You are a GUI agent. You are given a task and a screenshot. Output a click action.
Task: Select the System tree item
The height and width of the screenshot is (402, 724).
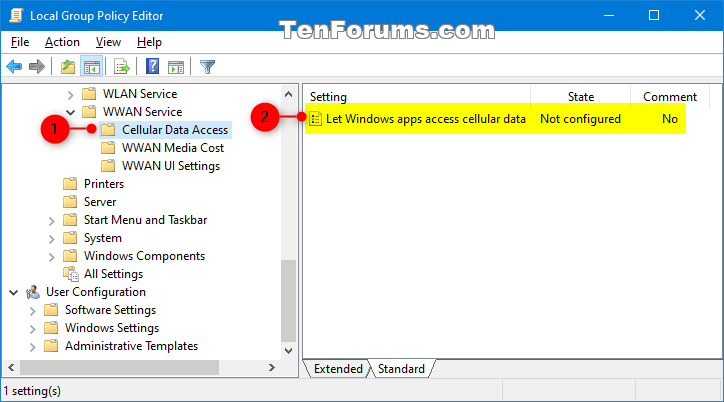[103, 238]
